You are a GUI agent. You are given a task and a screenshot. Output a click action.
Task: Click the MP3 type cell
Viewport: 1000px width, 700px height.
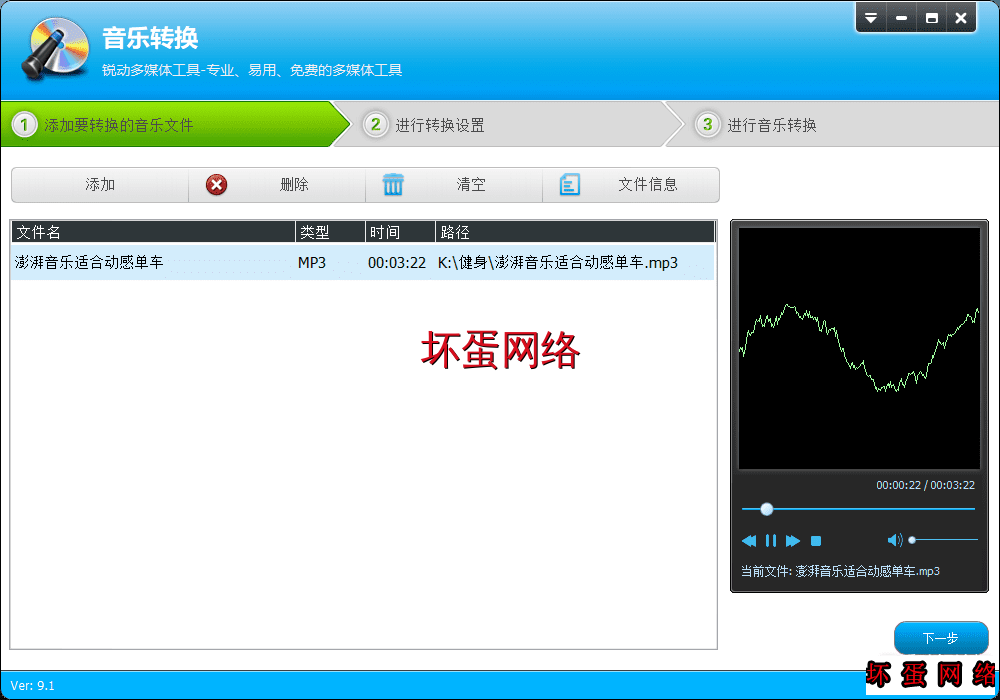pyautogui.click(x=312, y=263)
